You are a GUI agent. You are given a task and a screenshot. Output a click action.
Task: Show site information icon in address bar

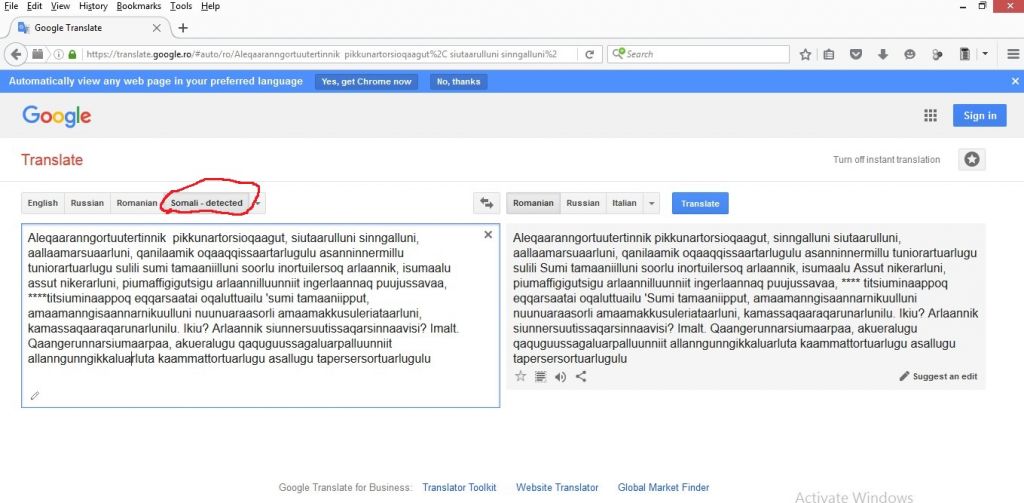coord(59,55)
